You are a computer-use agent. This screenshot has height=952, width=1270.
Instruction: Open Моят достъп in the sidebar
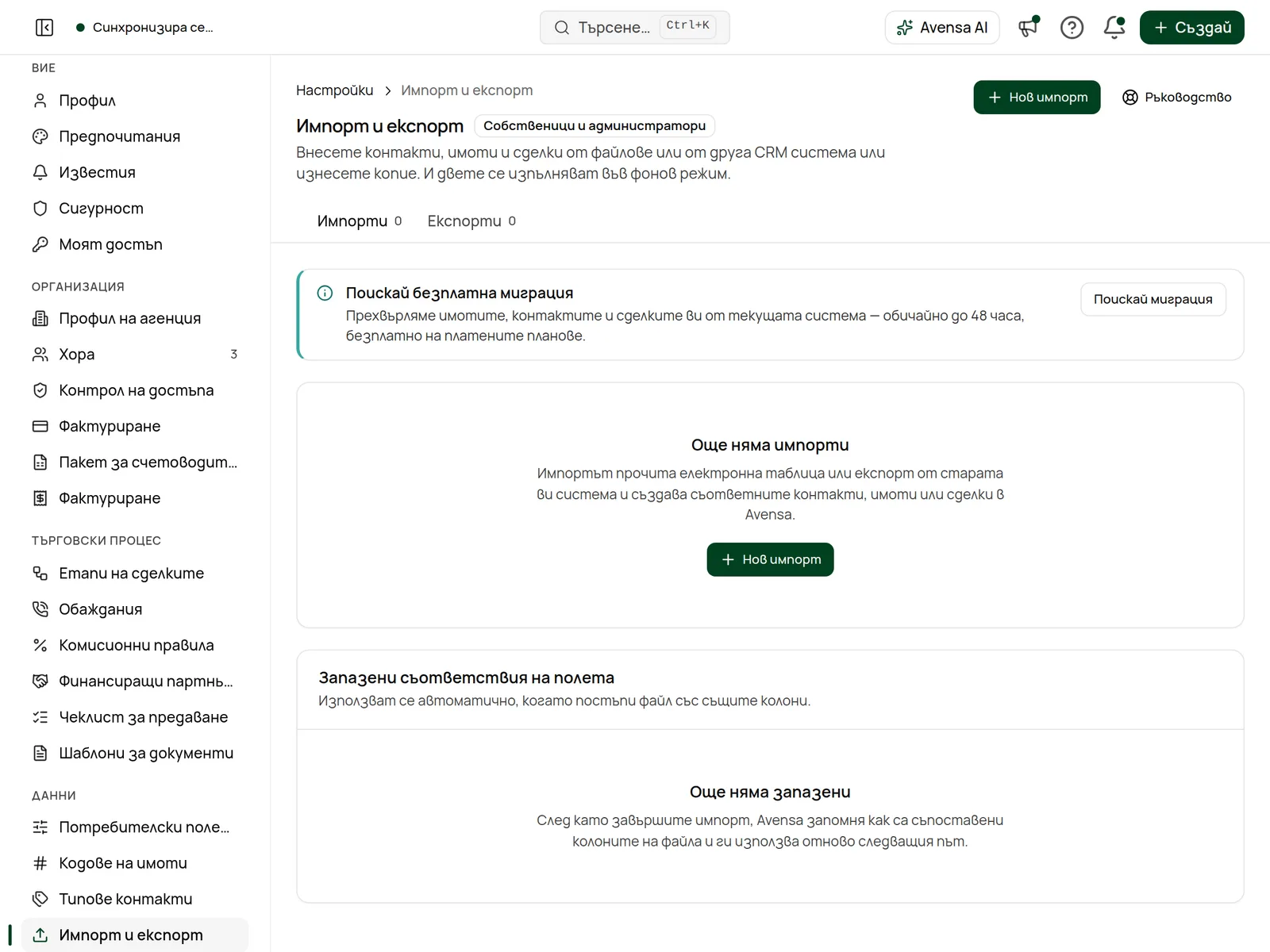point(135,244)
